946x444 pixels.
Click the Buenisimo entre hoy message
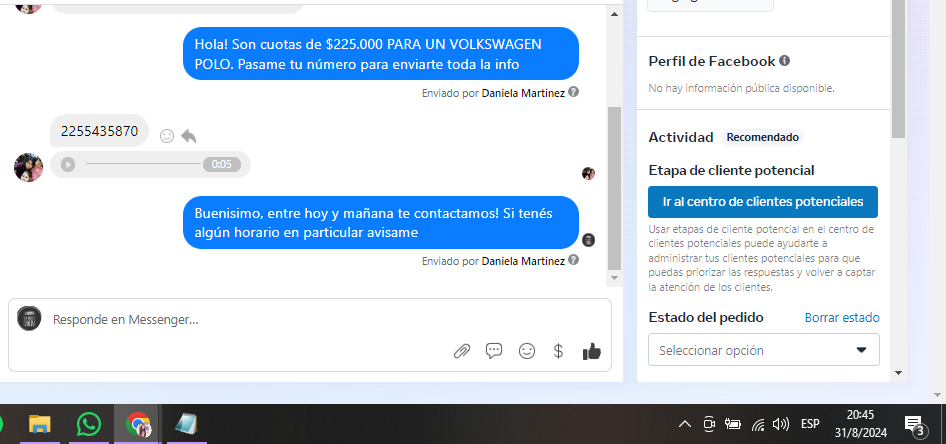pos(381,223)
